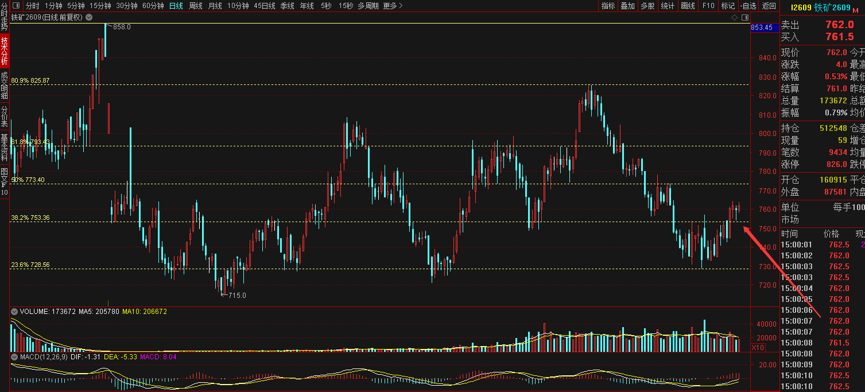Switch to 季线 quarterly chart
This screenshot has height=392, width=865.
(x=287, y=6)
